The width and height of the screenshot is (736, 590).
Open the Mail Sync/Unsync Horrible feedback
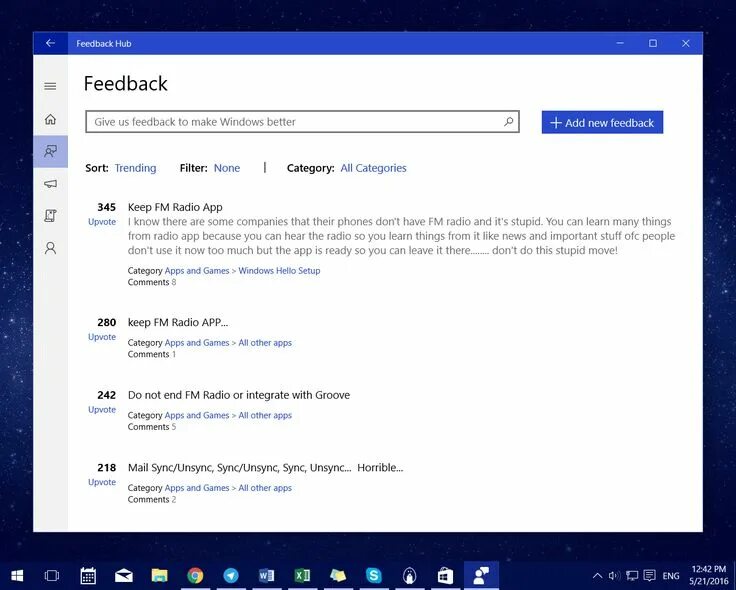click(265, 467)
